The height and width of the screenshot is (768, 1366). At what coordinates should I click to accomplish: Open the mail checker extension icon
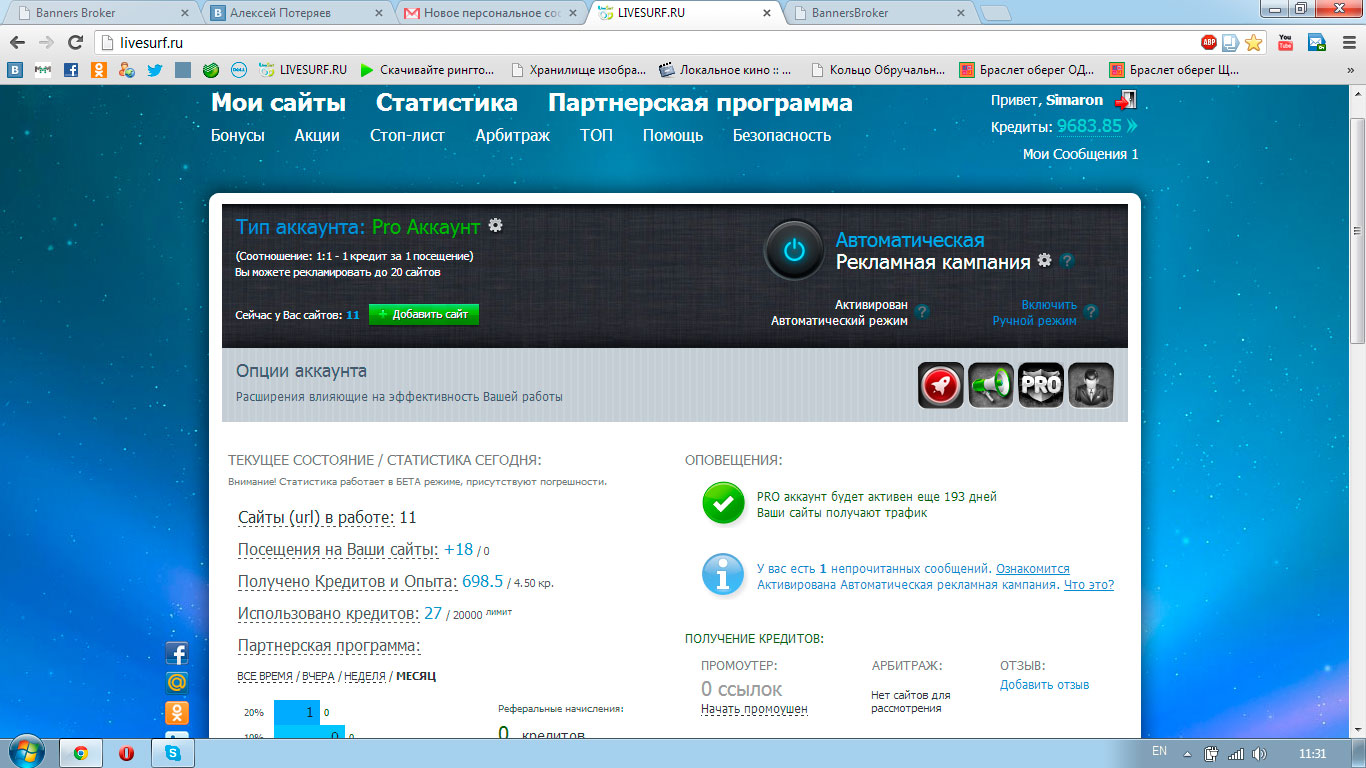point(1317,42)
